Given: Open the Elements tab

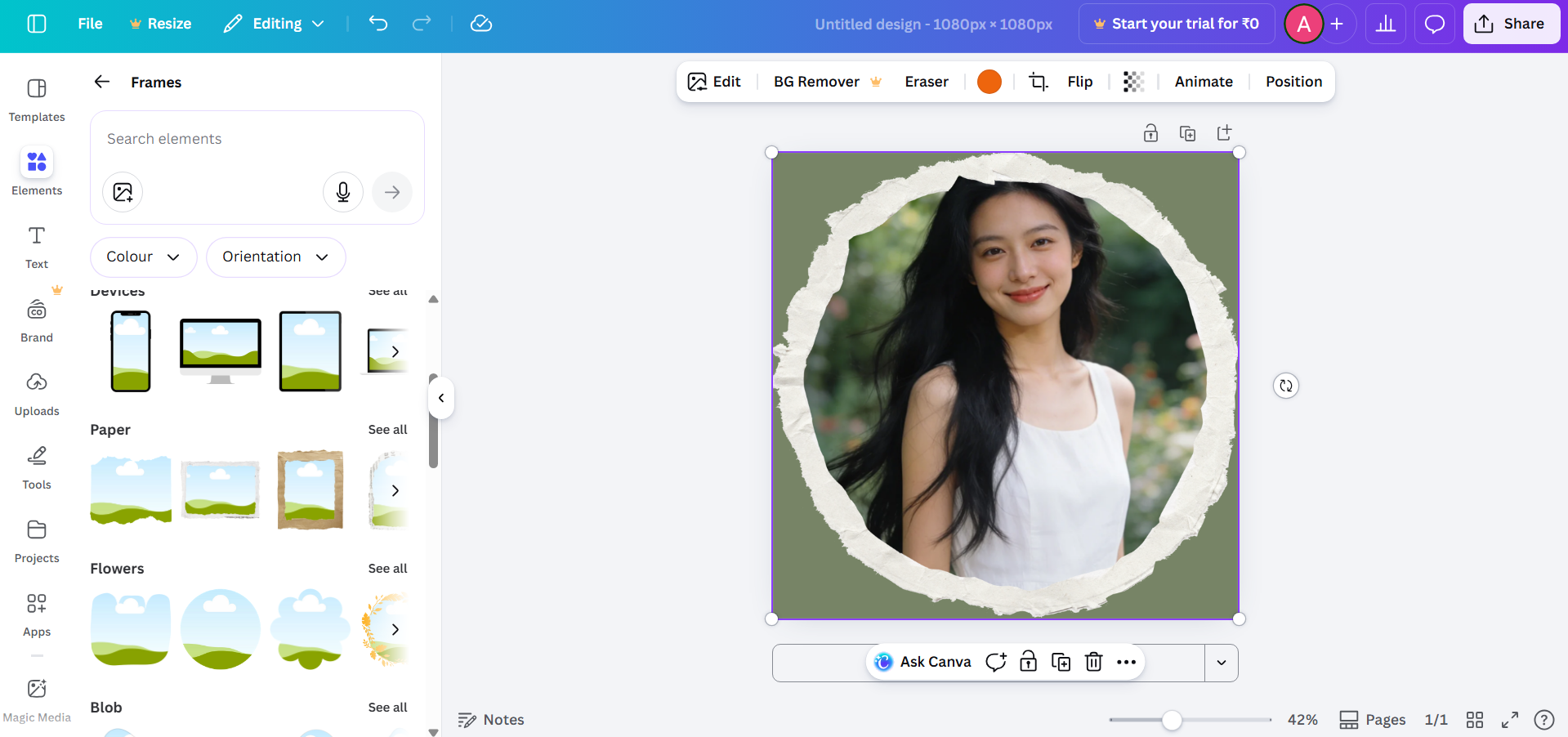Looking at the screenshot, I should pyautogui.click(x=37, y=172).
